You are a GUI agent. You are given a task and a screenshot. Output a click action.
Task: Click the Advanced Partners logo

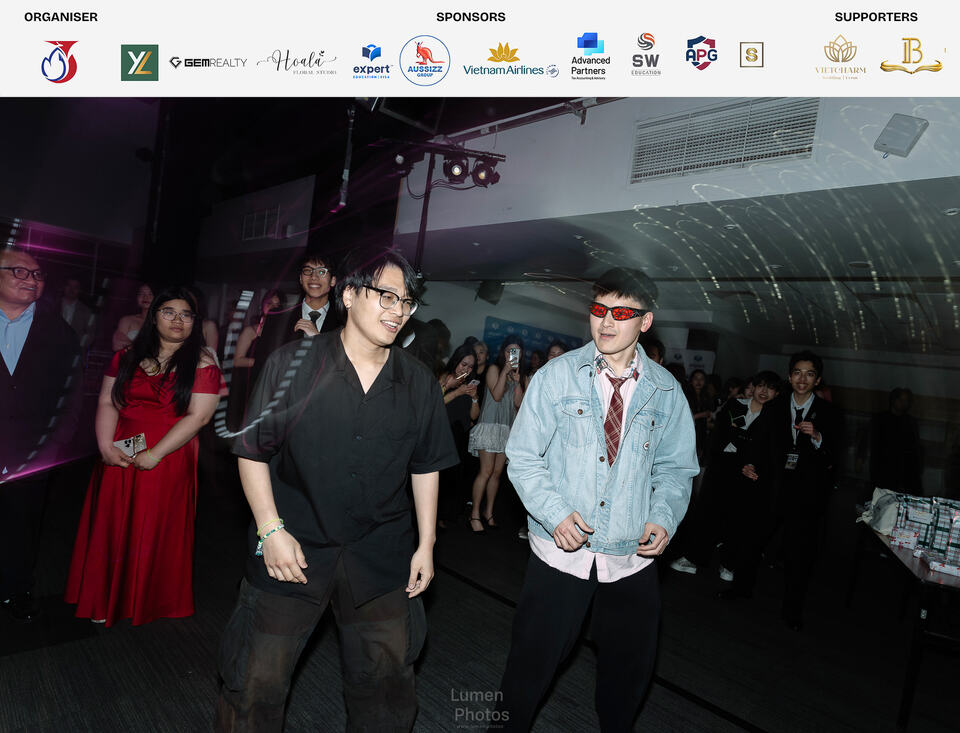pyautogui.click(x=590, y=56)
